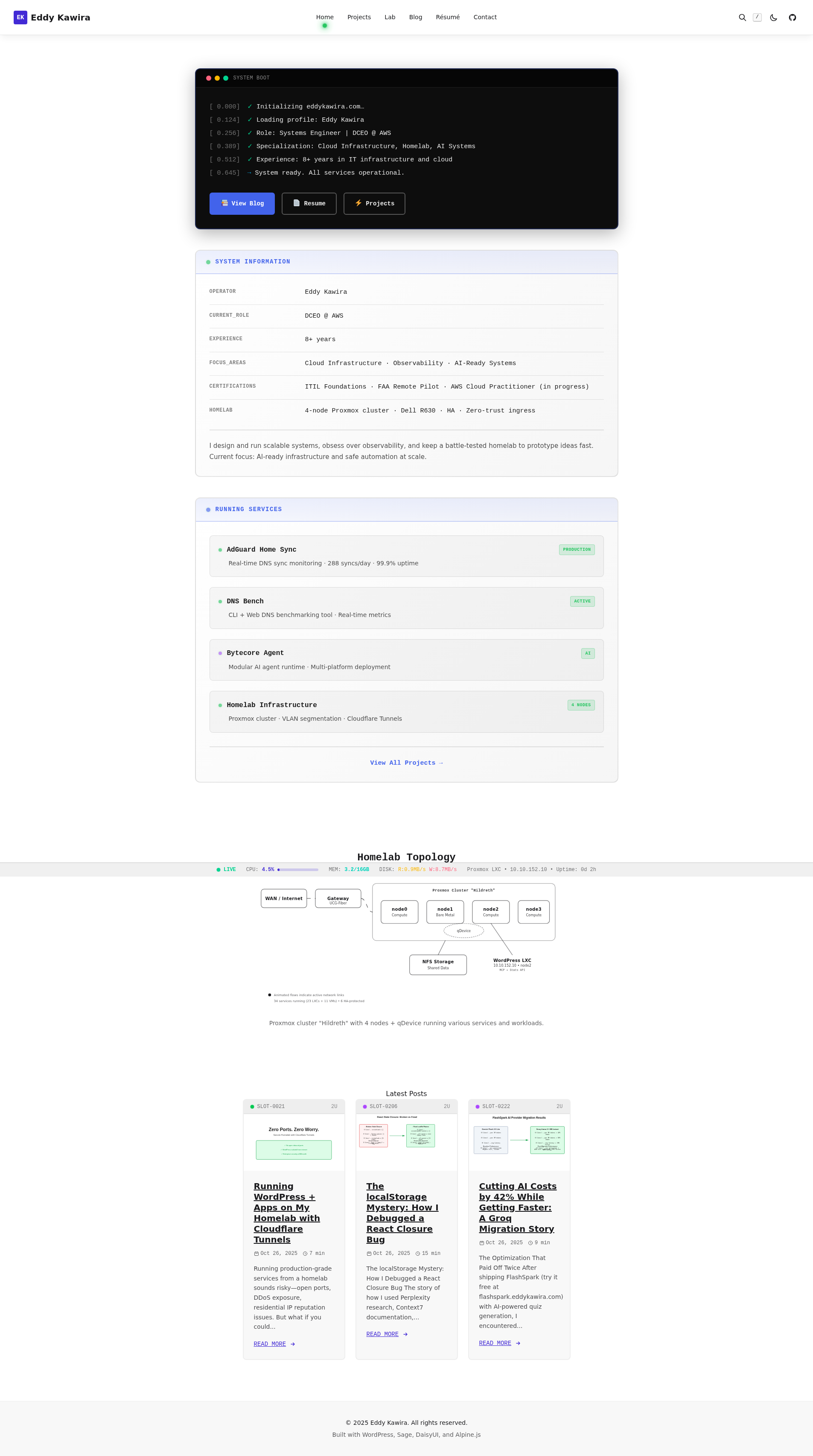Open the Zero Ports post thumbnail

coord(294,1142)
